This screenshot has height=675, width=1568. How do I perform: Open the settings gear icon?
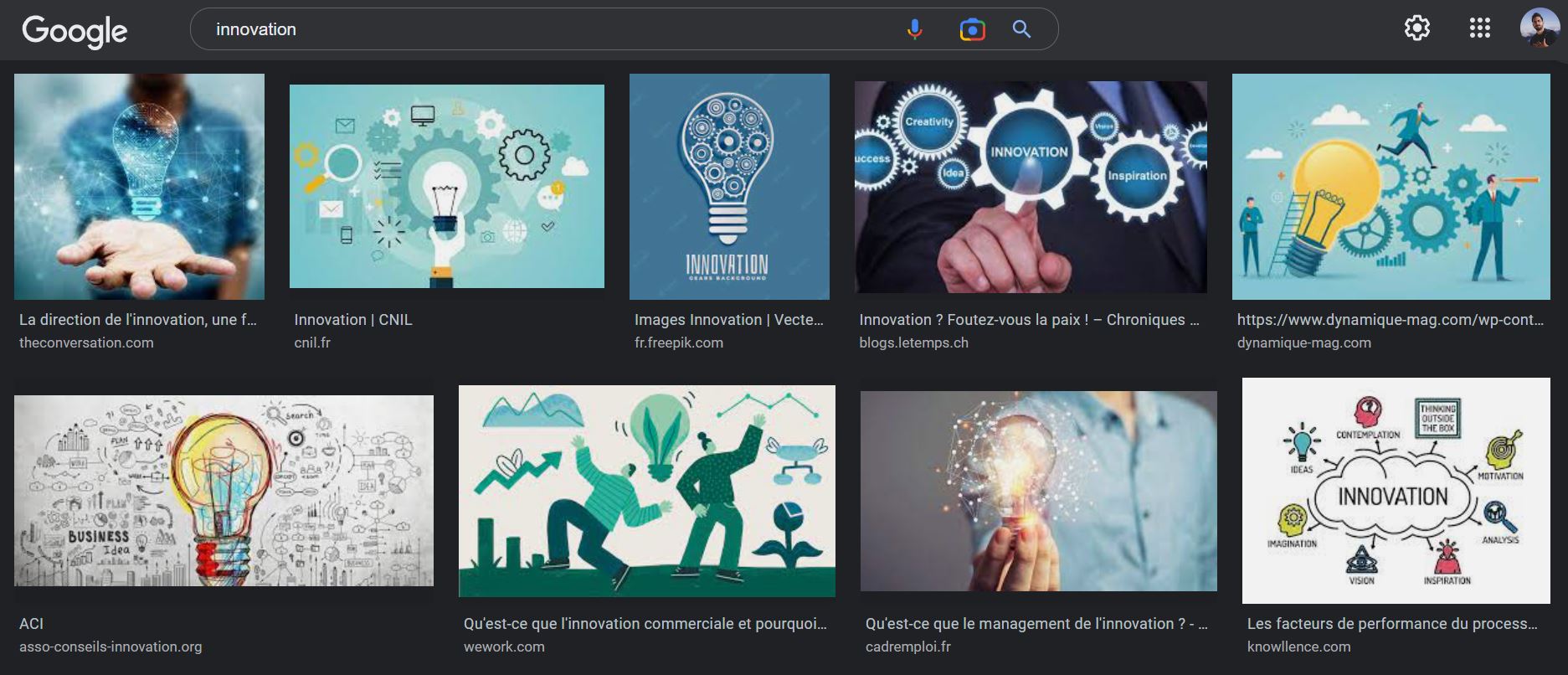click(x=1416, y=28)
